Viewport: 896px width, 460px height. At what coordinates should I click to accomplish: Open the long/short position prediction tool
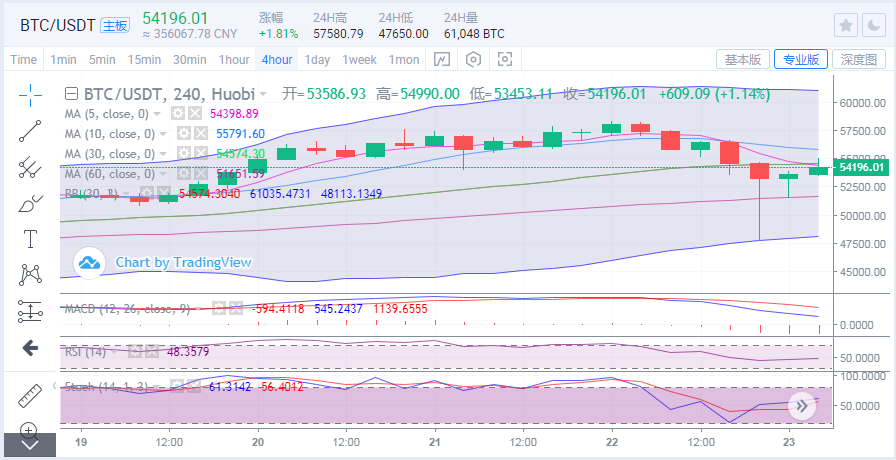(30, 311)
